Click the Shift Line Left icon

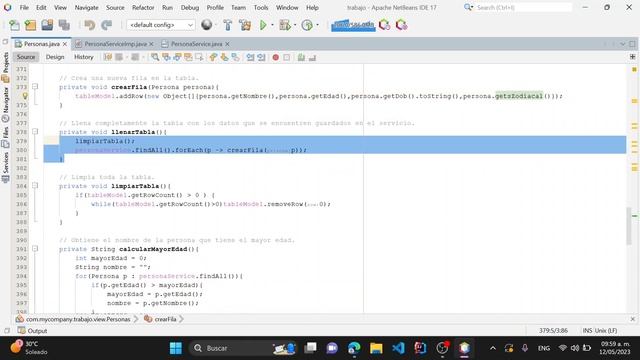[250, 58]
